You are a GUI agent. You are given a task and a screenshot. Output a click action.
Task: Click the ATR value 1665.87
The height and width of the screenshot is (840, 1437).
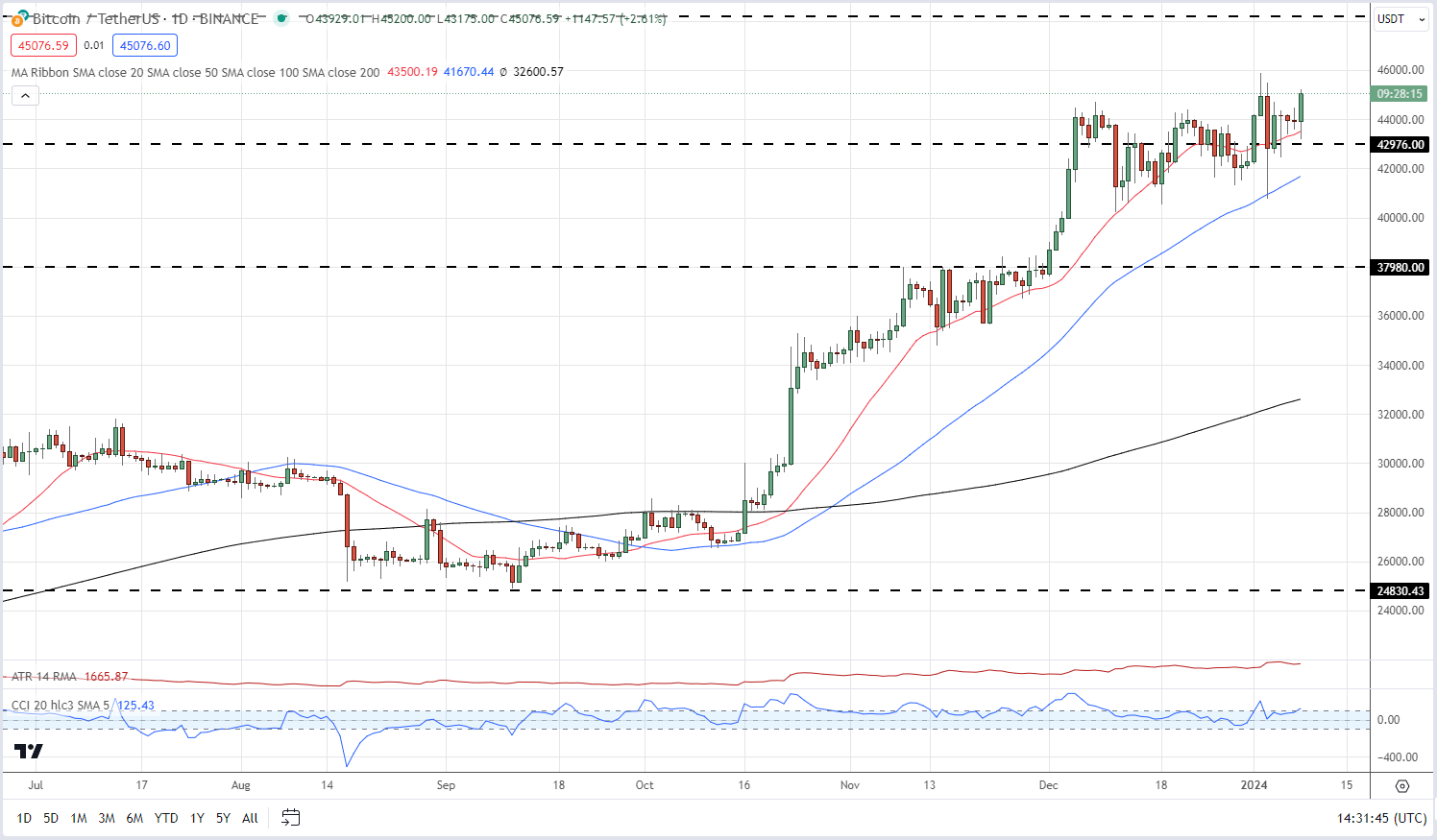coord(106,677)
